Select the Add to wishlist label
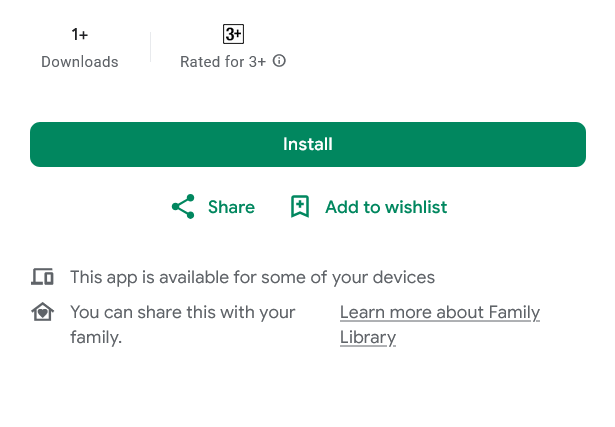This screenshot has height=427, width=615. pyautogui.click(x=386, y=207)
